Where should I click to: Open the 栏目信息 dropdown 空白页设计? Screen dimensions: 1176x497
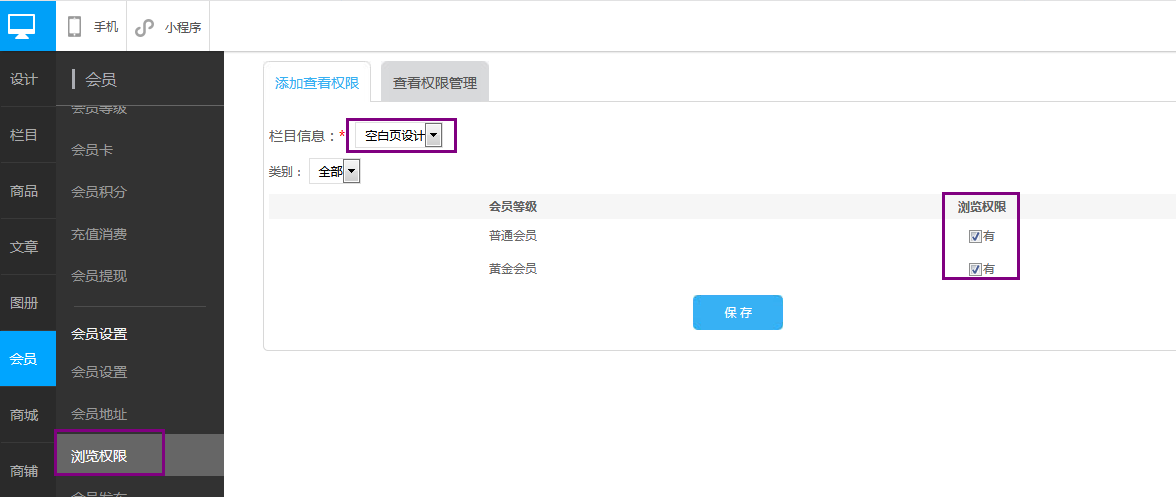[x=402, y=135]
